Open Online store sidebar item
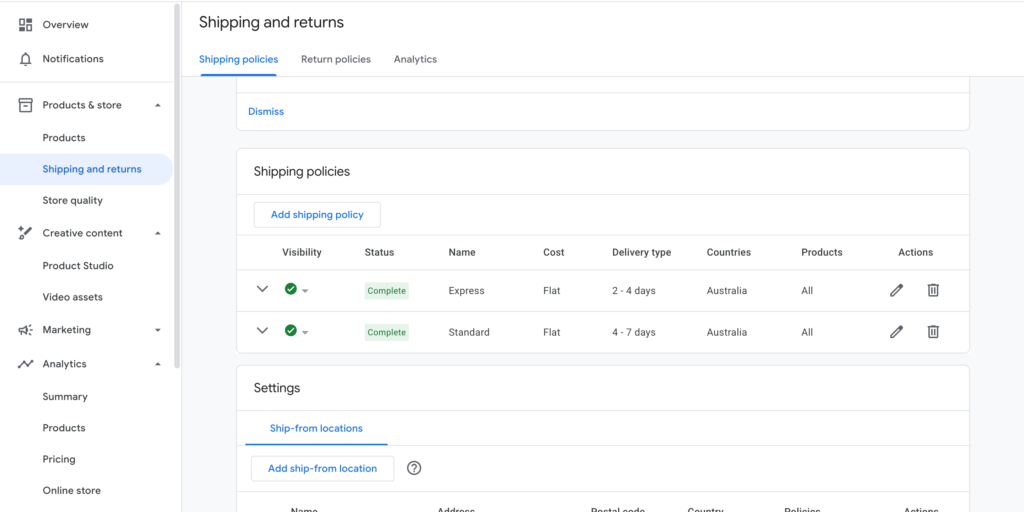Viewport: 1024px width, 512px height. tap(71, 490)
